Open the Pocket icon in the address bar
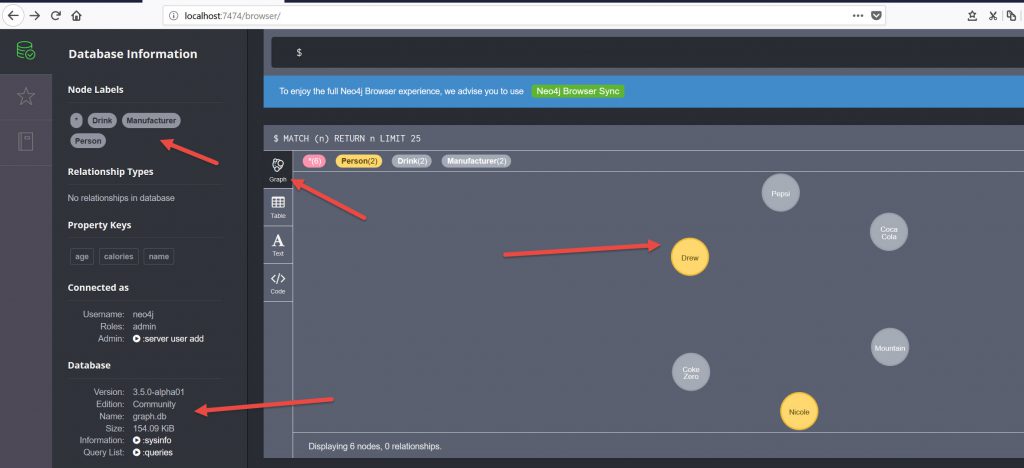Image resolution: width=1024 pixels, height=468 pixels. 877,15
